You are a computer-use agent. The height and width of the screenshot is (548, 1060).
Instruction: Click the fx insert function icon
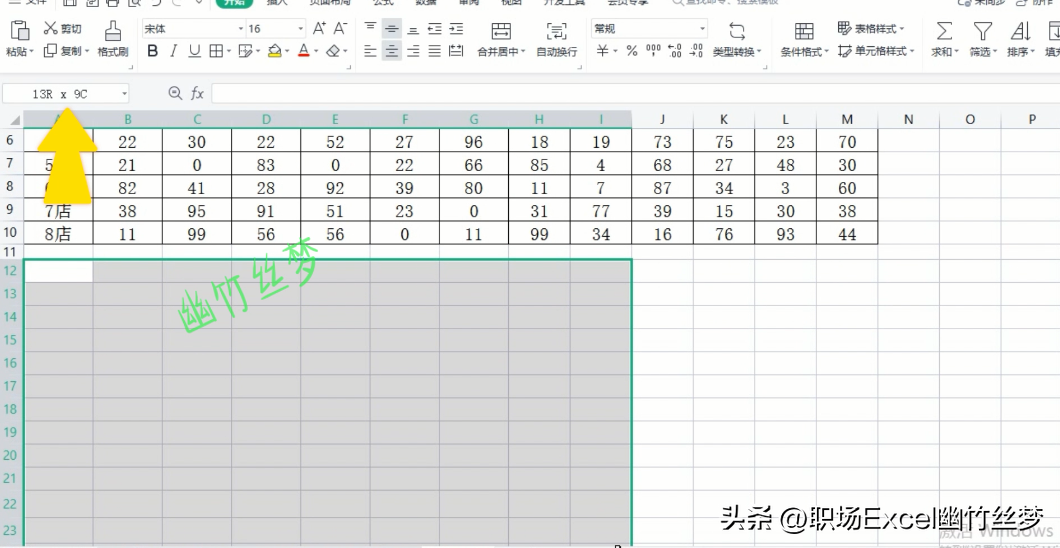pos(197,94)
